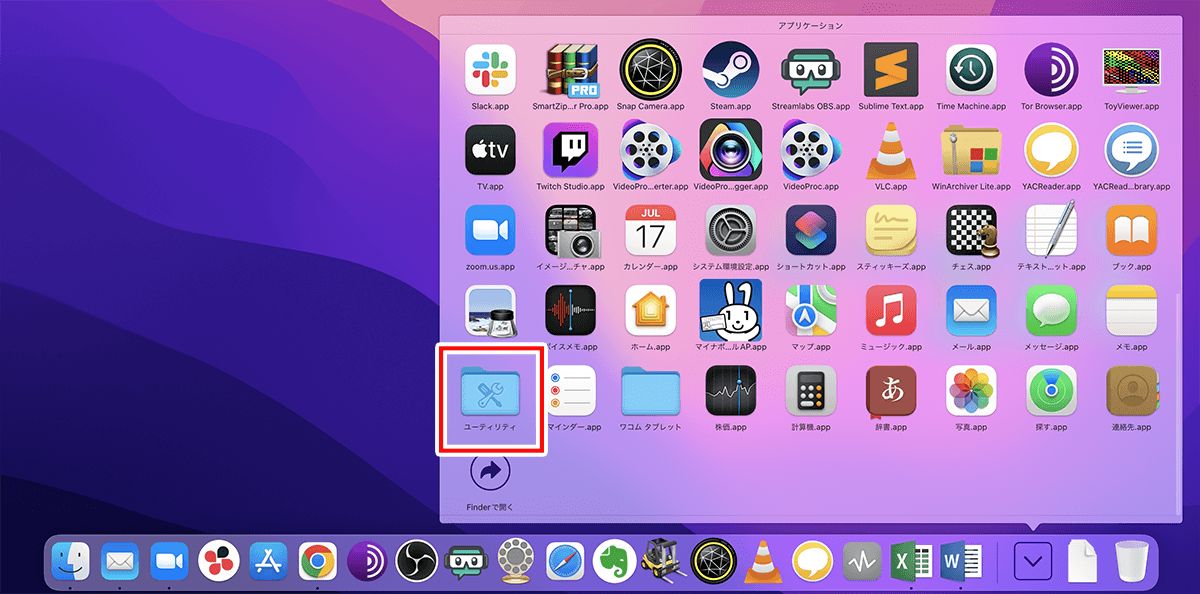Open Microsoft Excel from the Dock
The image size is (1200, 594).
click(x=911, y=562)
